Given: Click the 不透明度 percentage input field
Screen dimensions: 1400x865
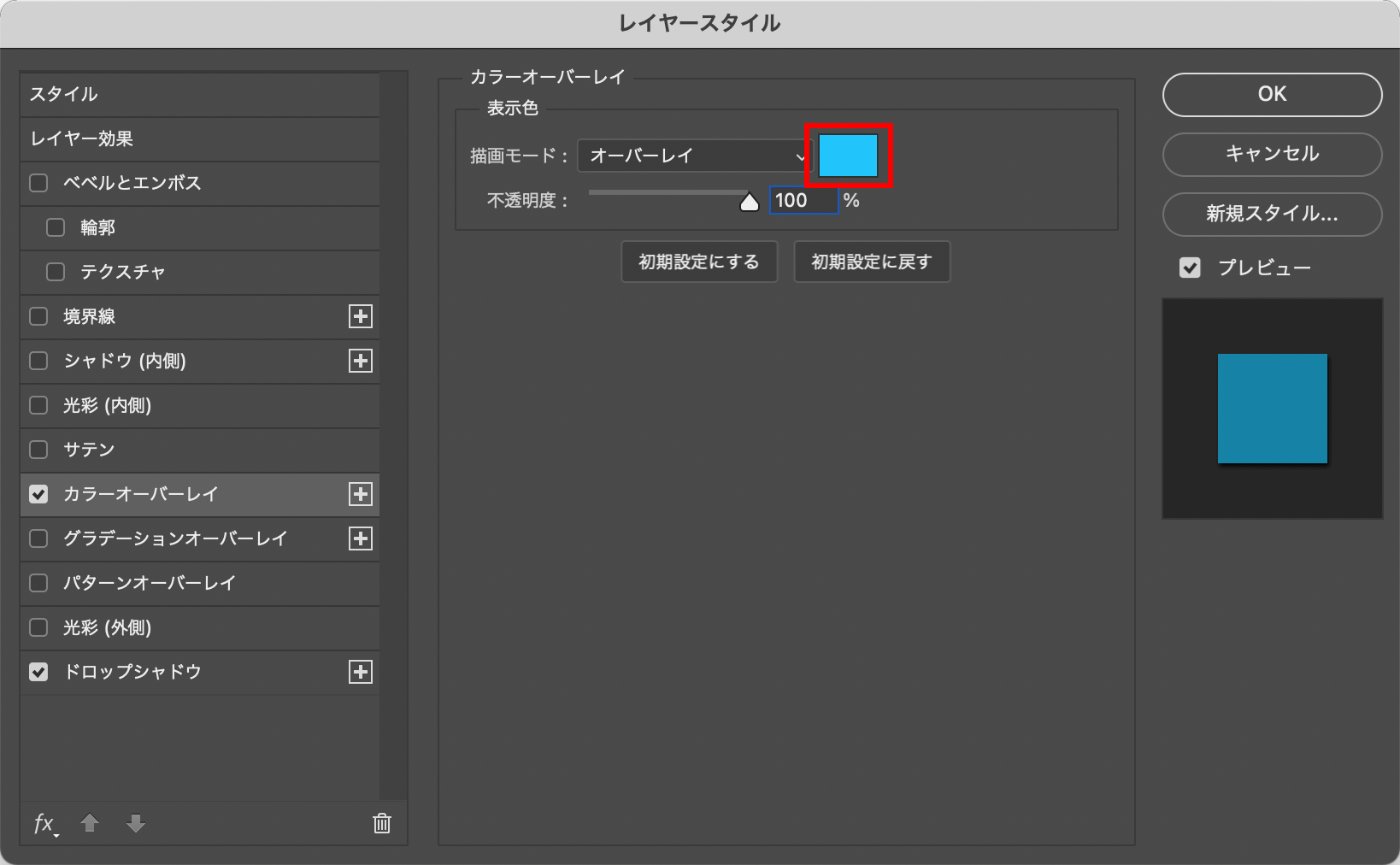Looking at the screenshot, I should [x=803, y=201].
